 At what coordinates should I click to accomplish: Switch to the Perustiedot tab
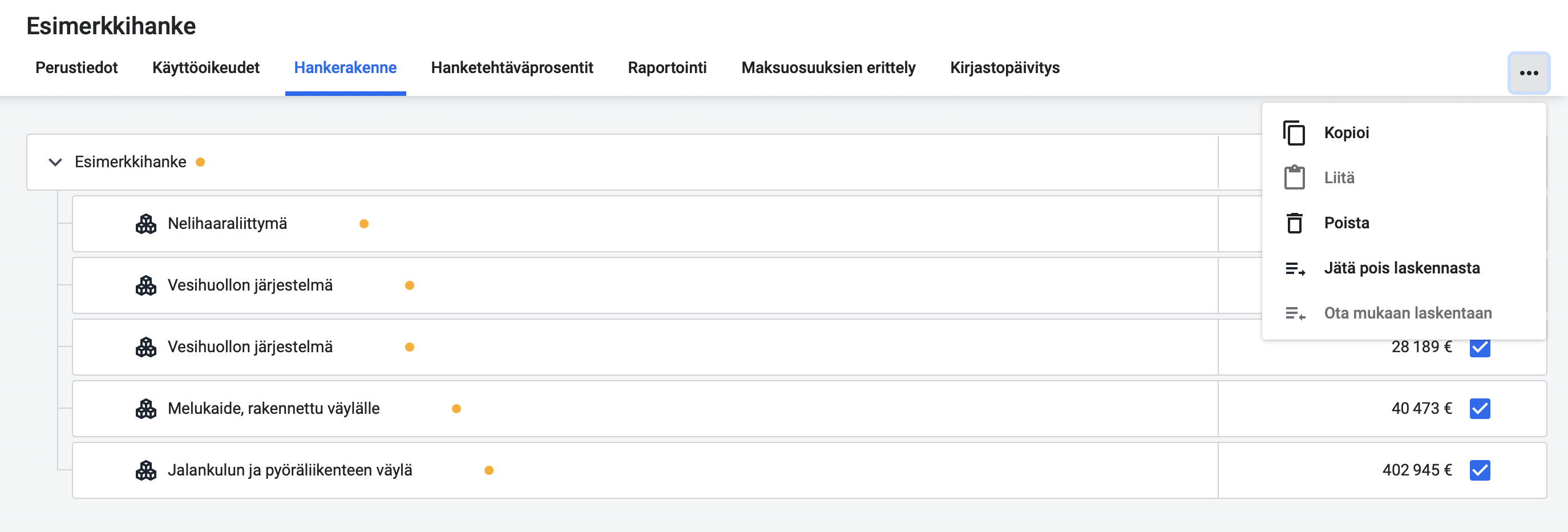(76, 67)
